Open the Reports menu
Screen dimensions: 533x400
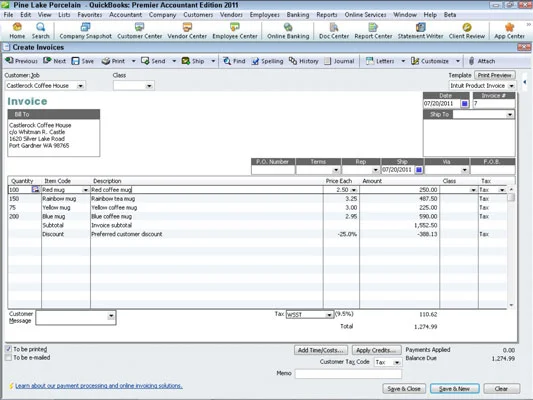pyautogui.click(x=327, y=15)
